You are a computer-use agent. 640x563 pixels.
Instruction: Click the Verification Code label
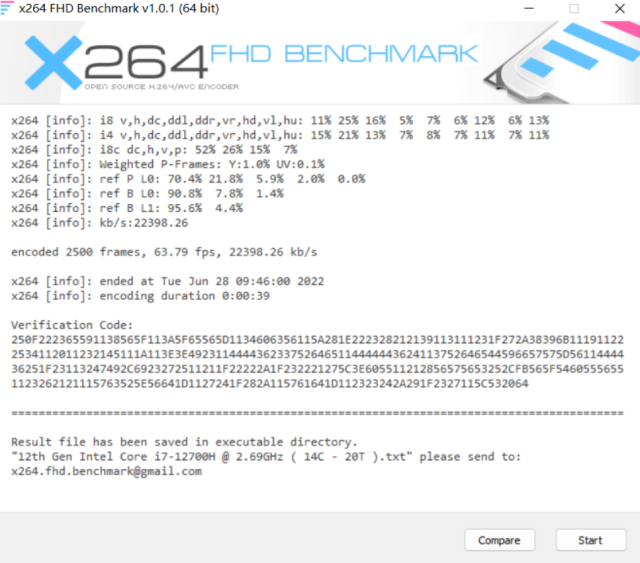72,325
